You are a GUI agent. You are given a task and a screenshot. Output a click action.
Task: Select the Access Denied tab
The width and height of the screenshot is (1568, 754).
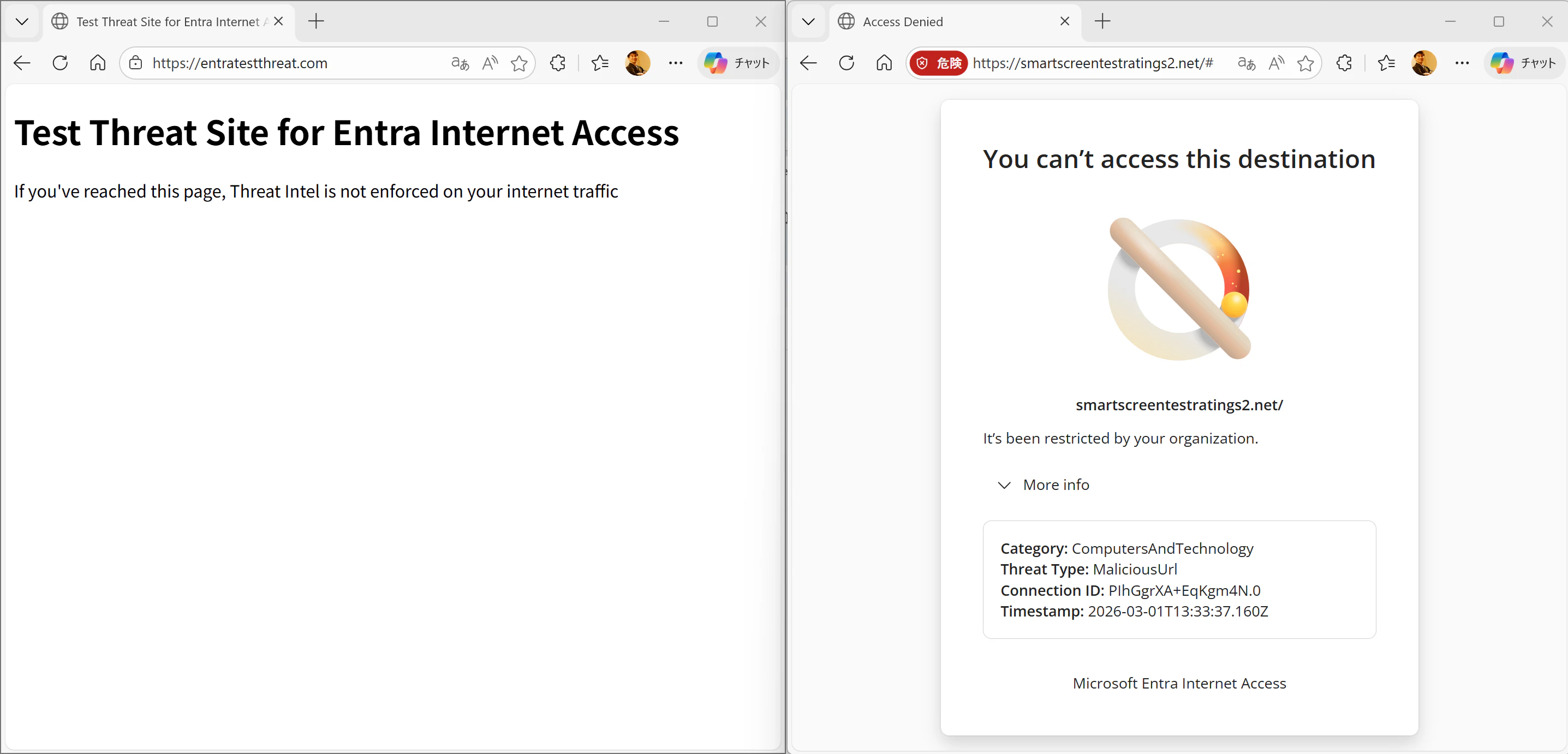point(955,21)
